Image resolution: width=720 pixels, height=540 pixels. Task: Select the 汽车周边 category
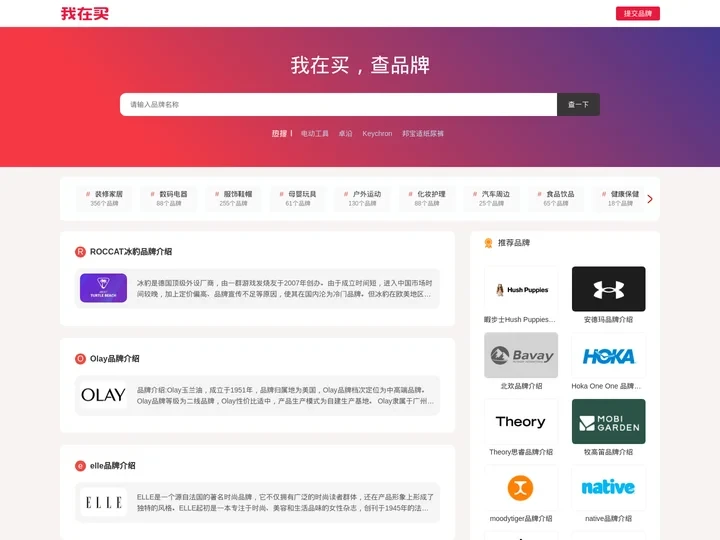[x=491, y=198]
